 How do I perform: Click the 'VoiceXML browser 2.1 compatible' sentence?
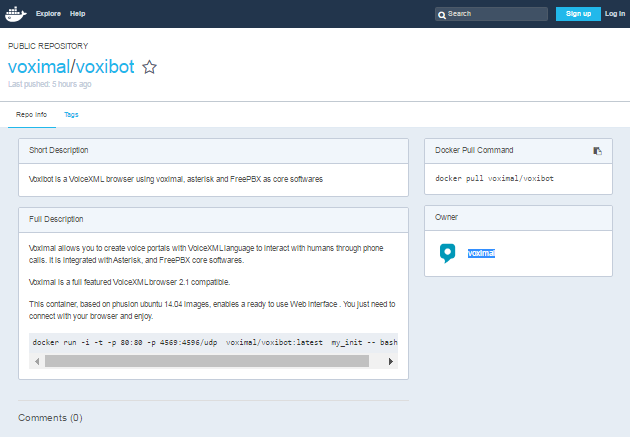pyautogui.click(x=129, y=282)
